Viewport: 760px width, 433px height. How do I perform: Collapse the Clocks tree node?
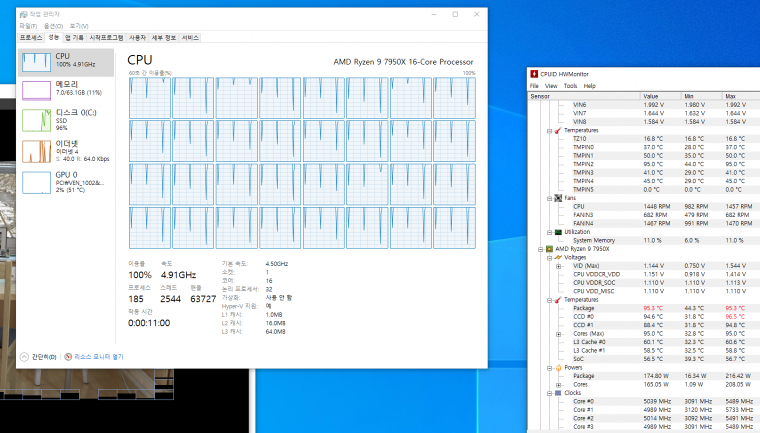[x=549, y=393]
